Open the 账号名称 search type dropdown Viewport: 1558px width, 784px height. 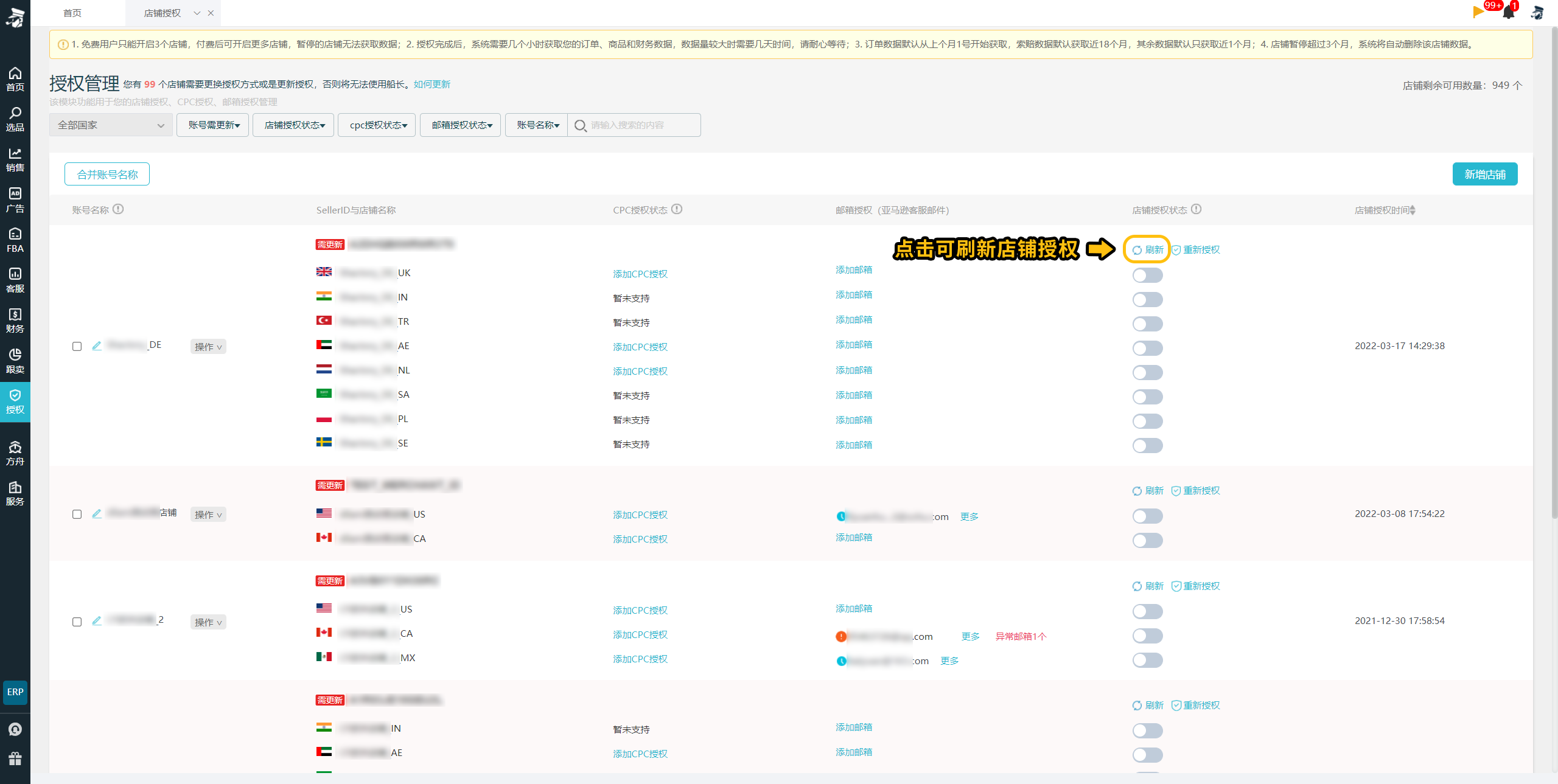537,125
